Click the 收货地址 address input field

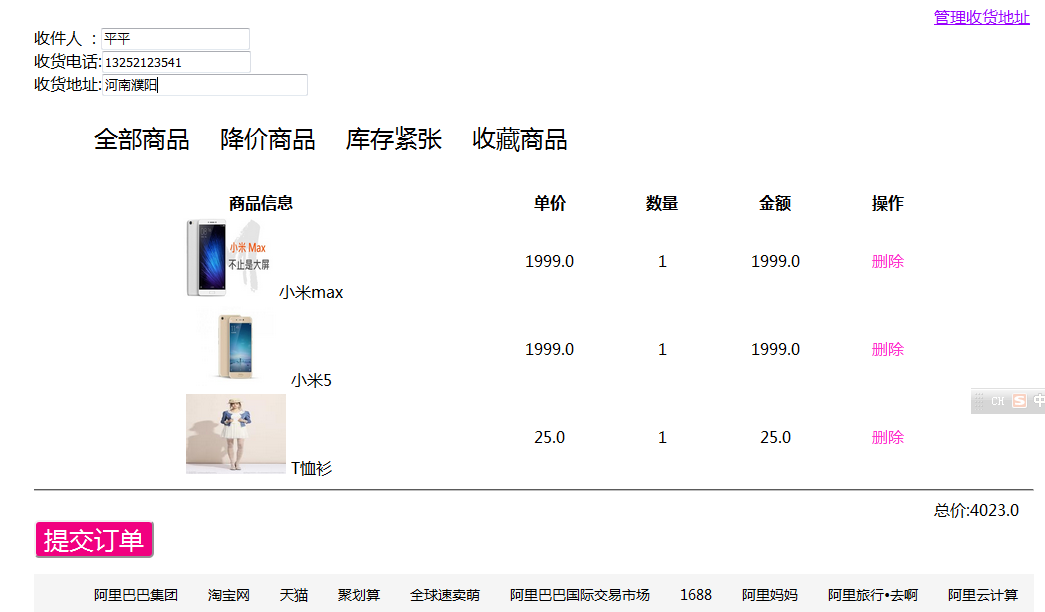[205, 85]
